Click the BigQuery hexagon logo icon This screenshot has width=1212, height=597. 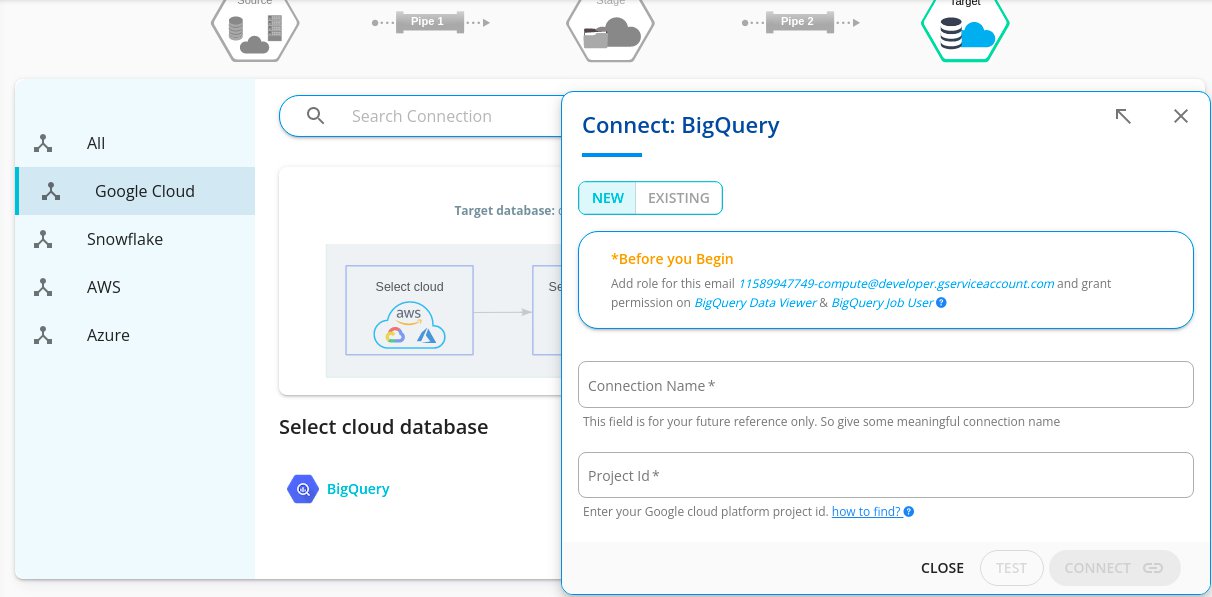pyautogui.click(x=303, y=489)
